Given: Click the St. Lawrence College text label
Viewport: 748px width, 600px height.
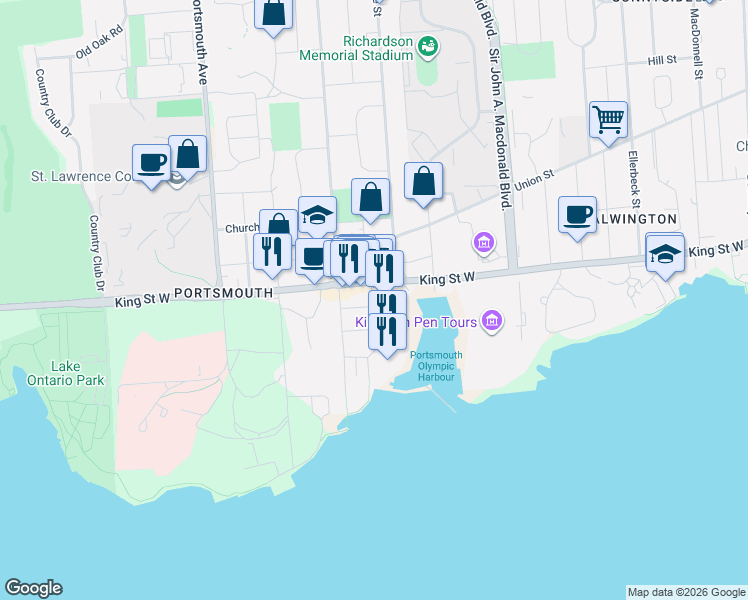Looking at the screenshot, I should (81, 176).
